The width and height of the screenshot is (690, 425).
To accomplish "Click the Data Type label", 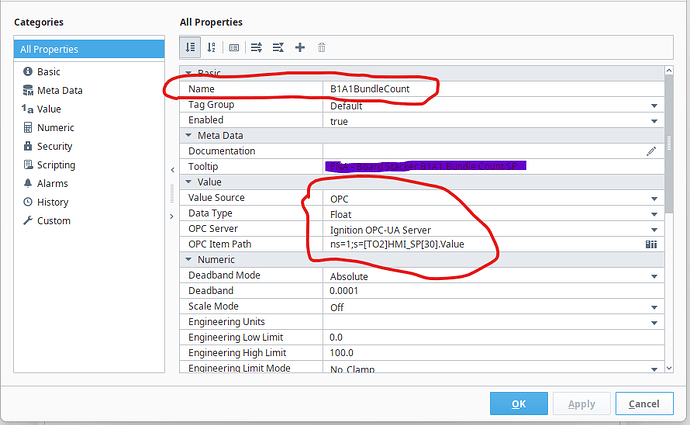I will pyautogui.click(x=210, y=213).
